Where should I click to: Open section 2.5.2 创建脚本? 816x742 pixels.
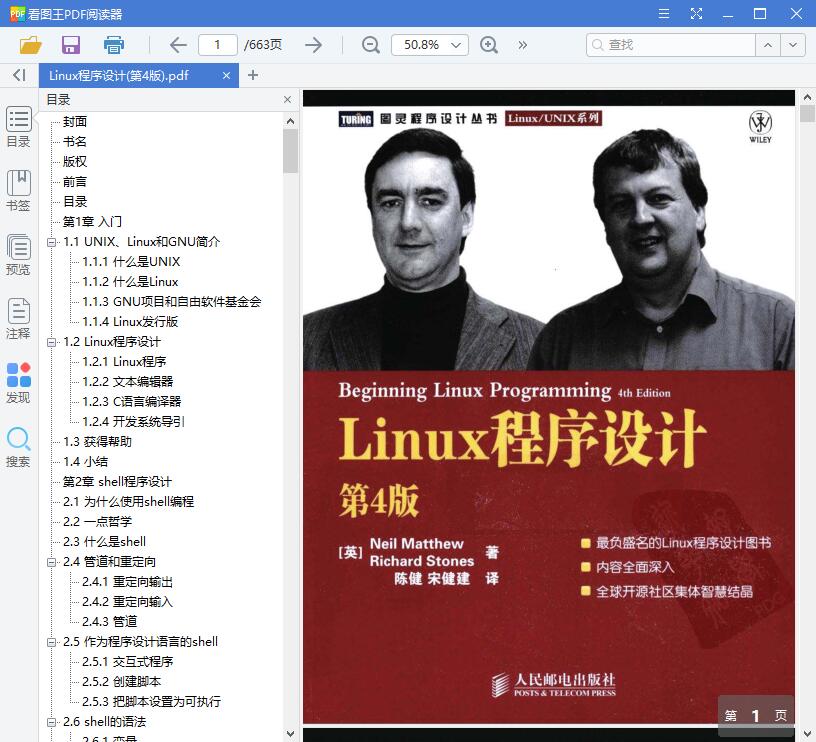pos(121,682)
